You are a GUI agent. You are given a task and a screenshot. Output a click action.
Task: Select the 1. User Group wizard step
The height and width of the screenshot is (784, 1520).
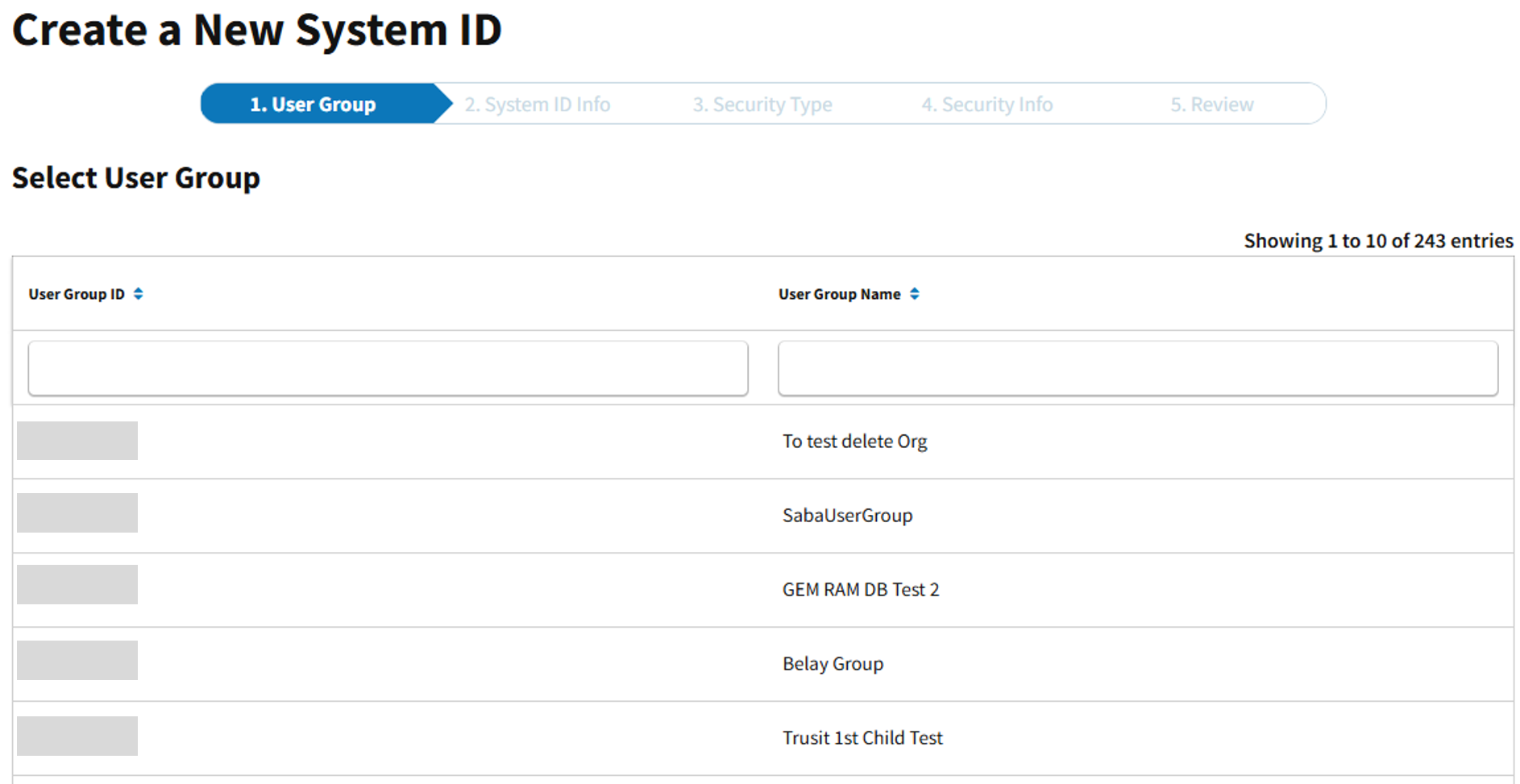313,104
